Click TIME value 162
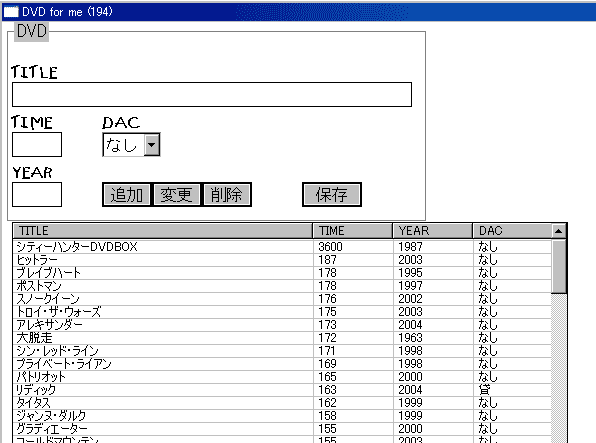Viewport: 596px width, 443px height. 327,403
